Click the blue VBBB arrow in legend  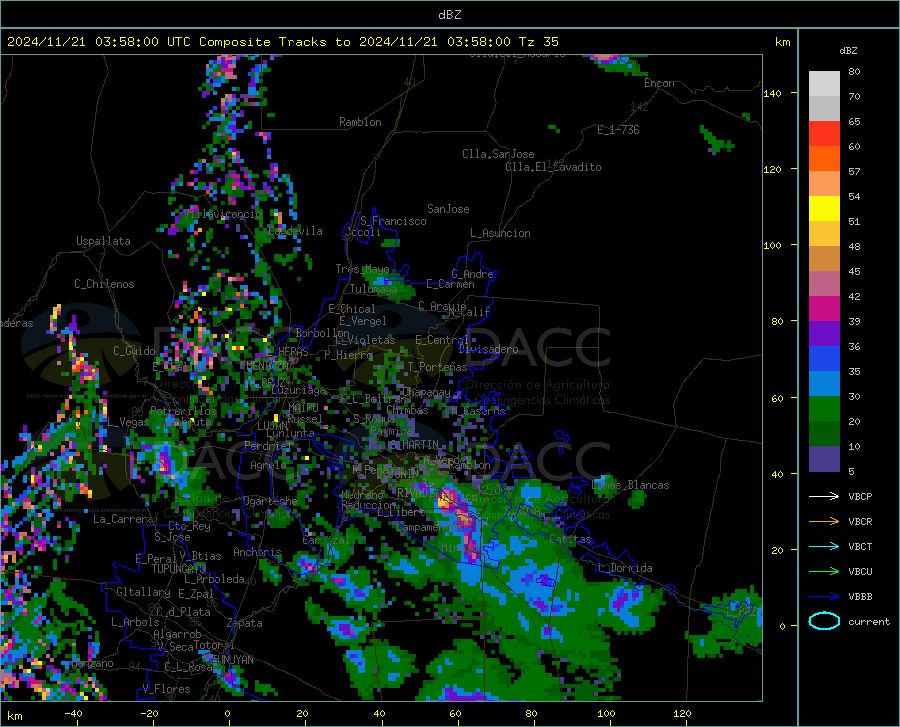(x=824, y=597)
